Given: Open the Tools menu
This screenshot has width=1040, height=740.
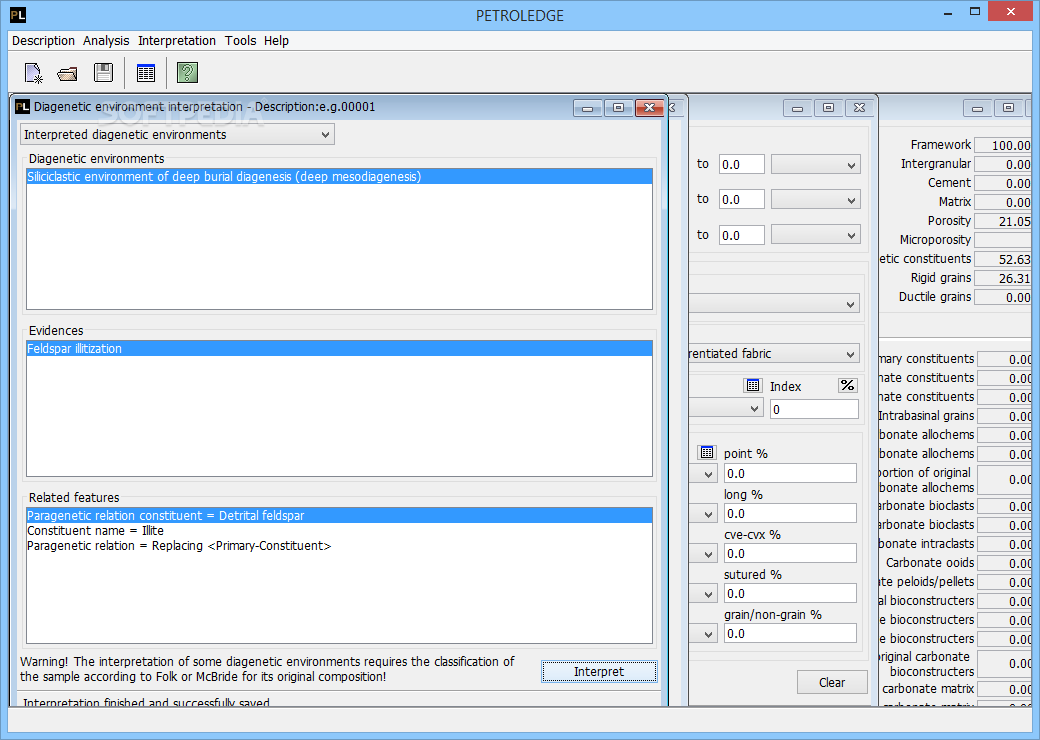Looking at the screenshot, I should pyautogui.click(x=240, y=40).
